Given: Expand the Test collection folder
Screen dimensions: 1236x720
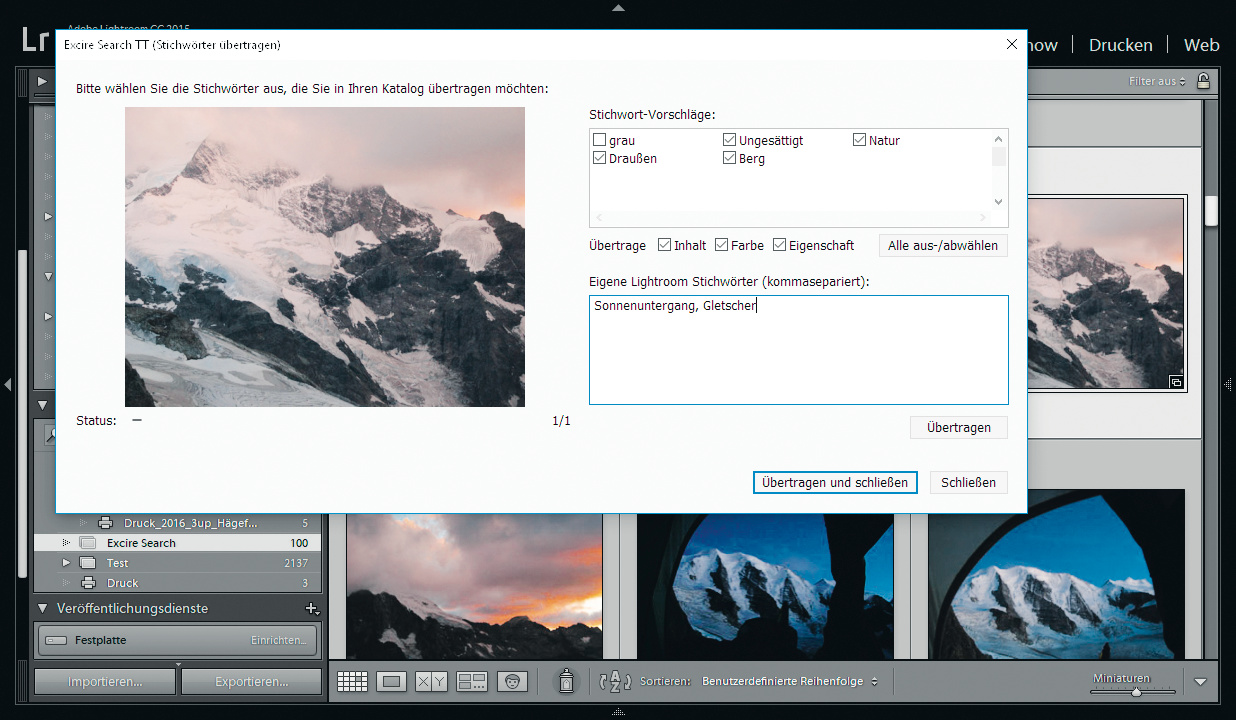Looking at the screenshot, I should pos(67,563).
